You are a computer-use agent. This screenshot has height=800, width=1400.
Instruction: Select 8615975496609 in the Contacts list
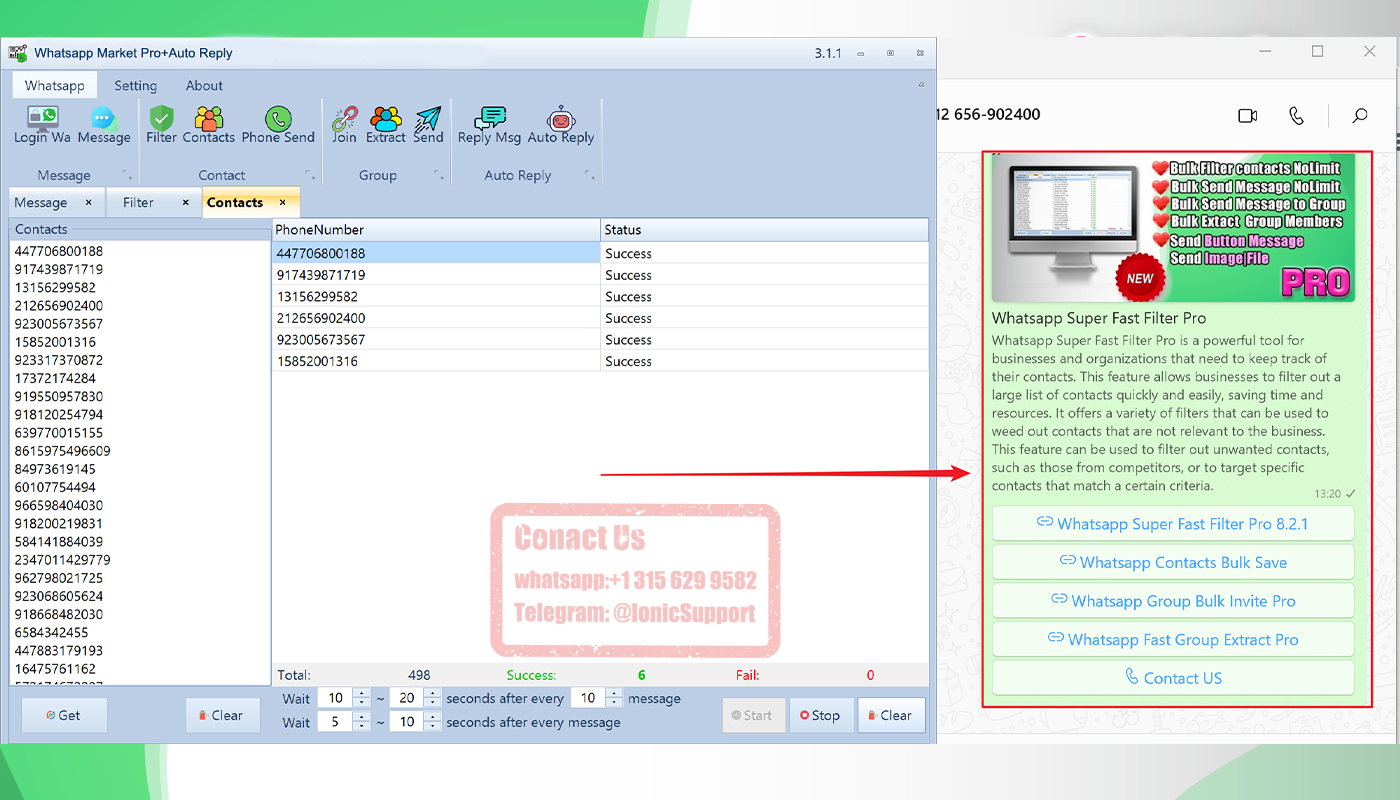pyautogui.click(x=62, y=451)
